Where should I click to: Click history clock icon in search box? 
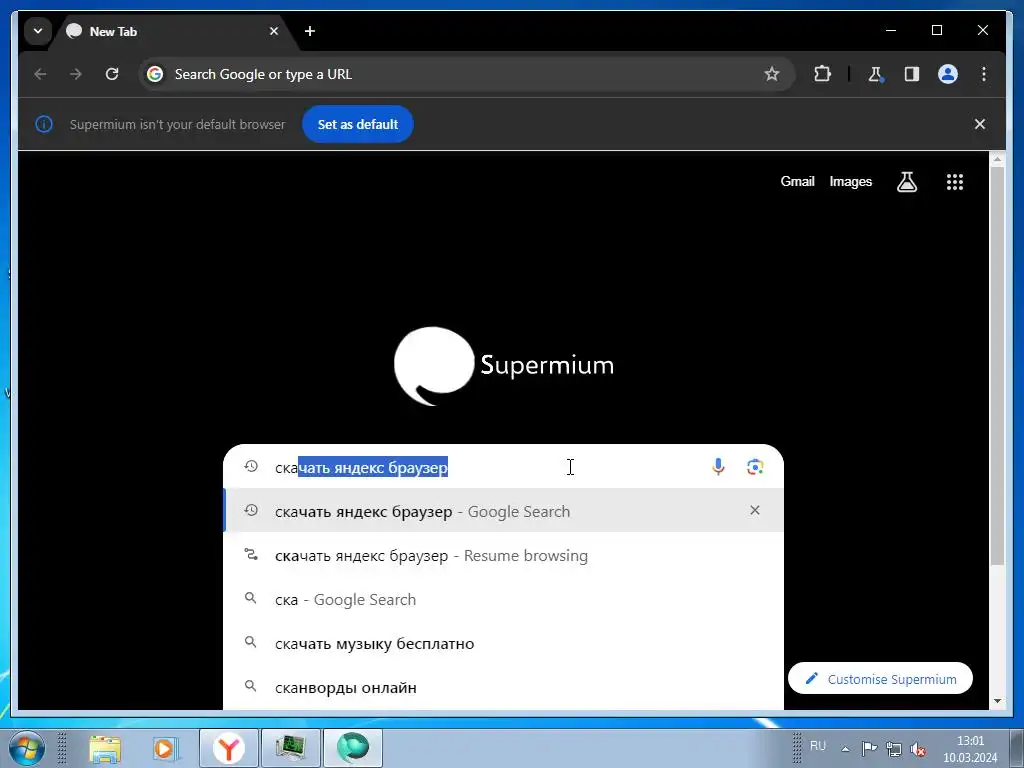(x=251, y=466)
